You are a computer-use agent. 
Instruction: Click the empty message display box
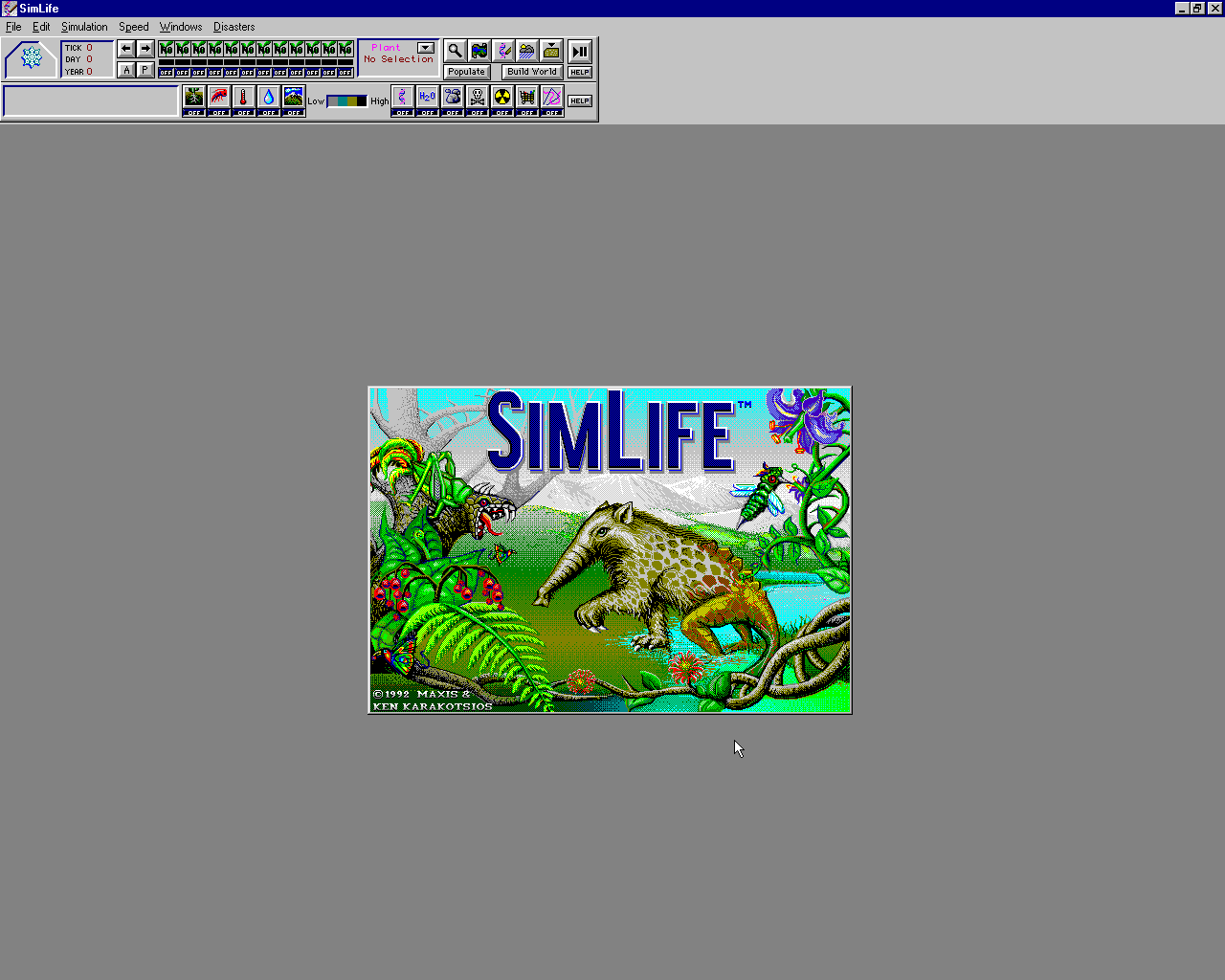tap(91, 101)
